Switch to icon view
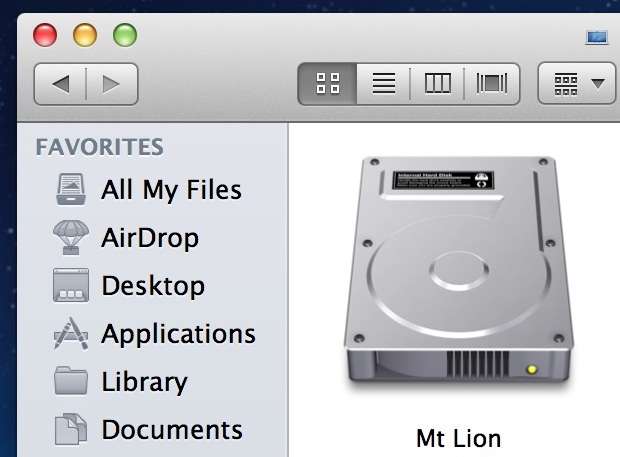Screen dimensions: 620x457 pos(328,83)
